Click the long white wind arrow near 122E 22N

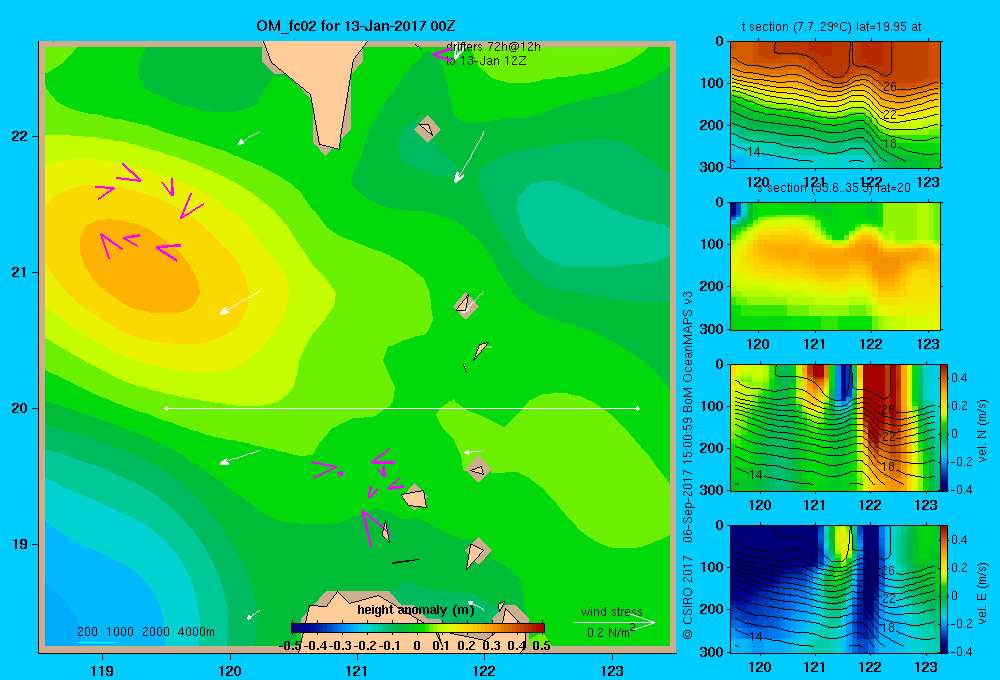[469, 157]
